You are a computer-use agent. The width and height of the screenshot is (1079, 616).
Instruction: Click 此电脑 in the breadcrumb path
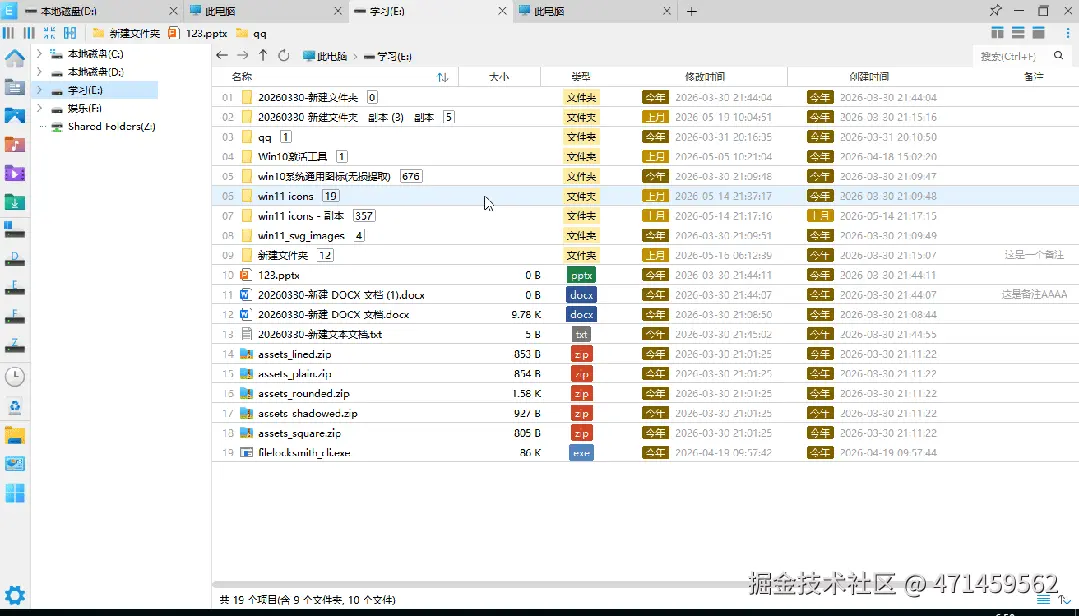(325, 56)
